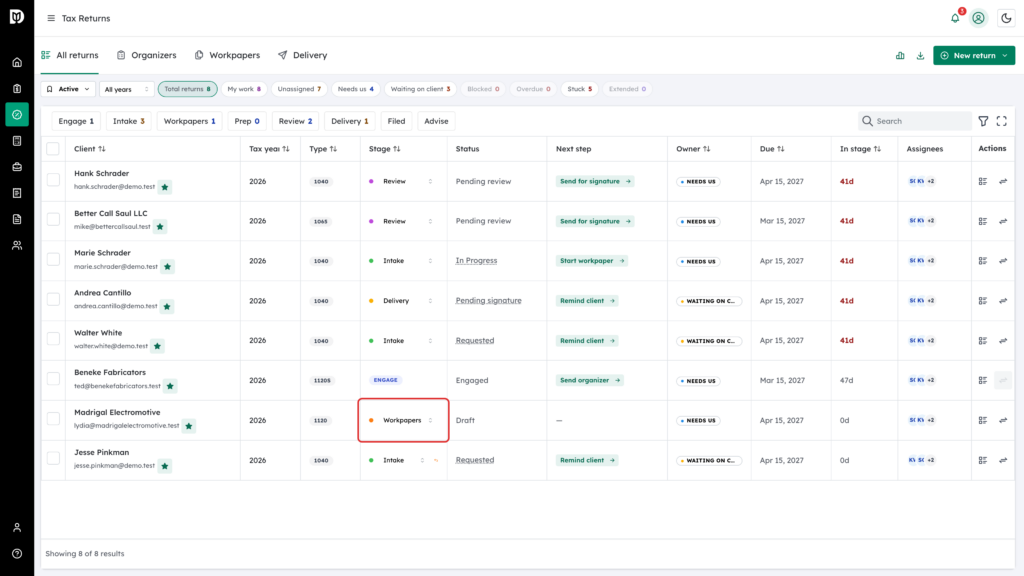Open row actions for Marie Schrader
The height and width of the screenshot is (576, 1024).
point(983,261)
